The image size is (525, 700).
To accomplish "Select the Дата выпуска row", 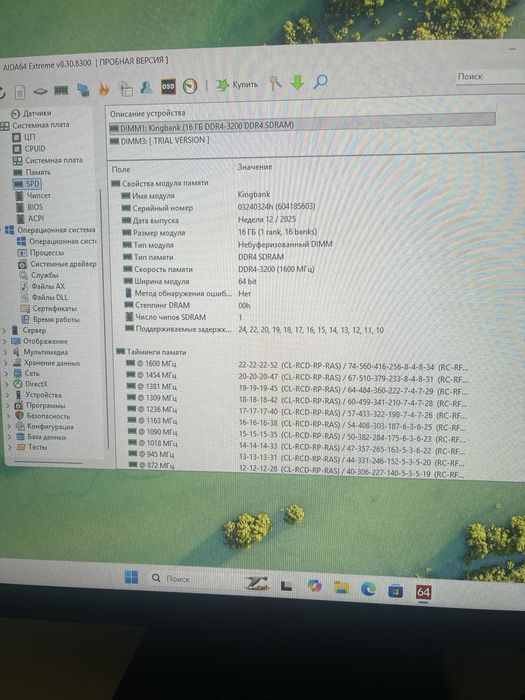I will [209, 220].
